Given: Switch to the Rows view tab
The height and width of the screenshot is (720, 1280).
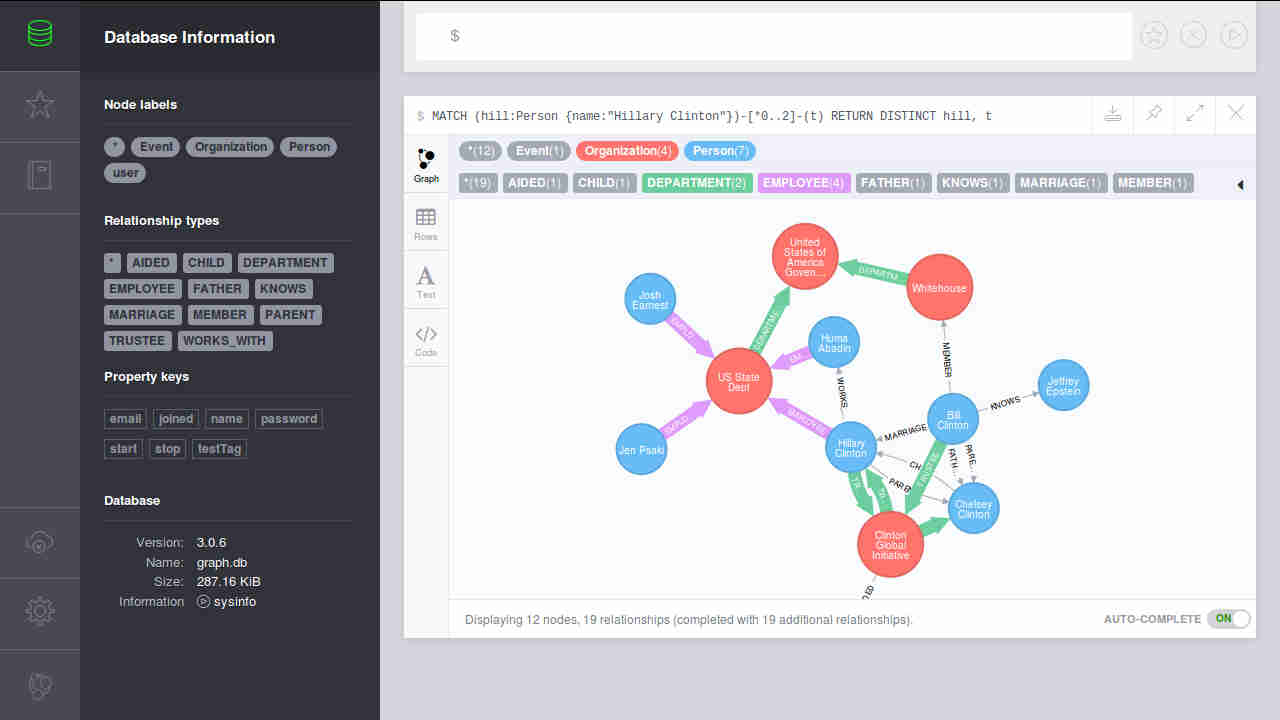Looking at the screenshot, I should 426,225.
